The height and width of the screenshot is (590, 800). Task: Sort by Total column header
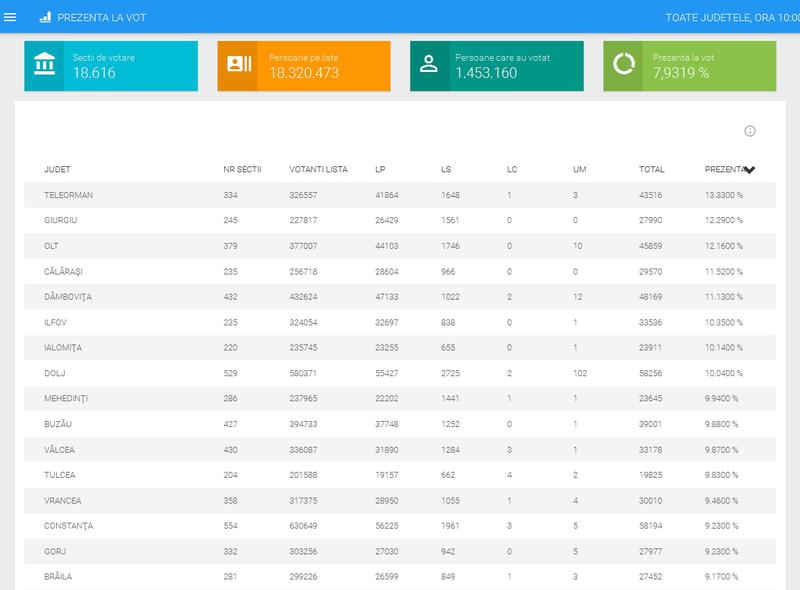tap(651, 169)
